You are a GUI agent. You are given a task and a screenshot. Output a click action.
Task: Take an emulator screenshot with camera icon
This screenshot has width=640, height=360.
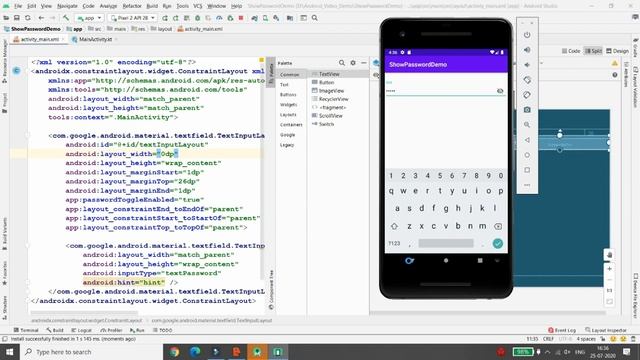[527, 110]
